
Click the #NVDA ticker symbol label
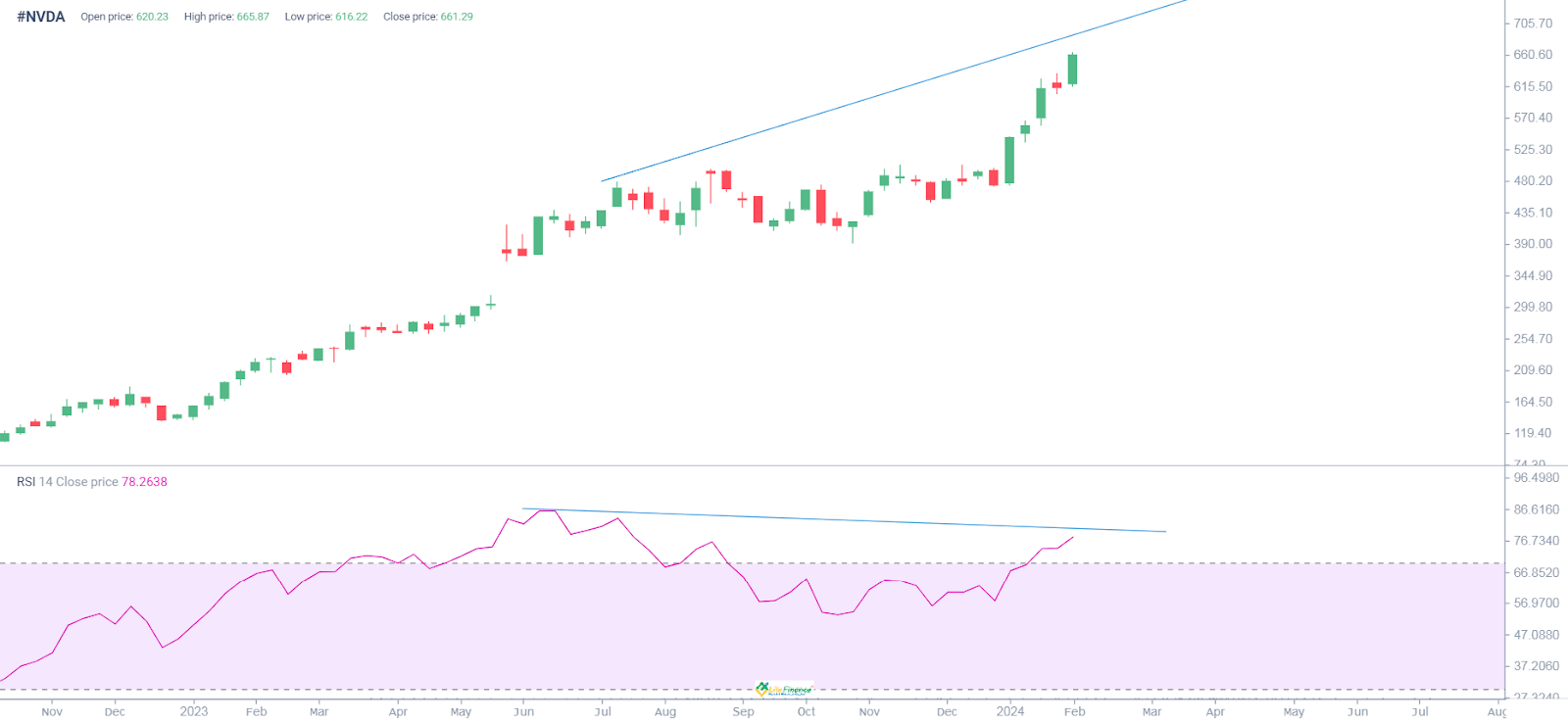(x=40, y=17)
